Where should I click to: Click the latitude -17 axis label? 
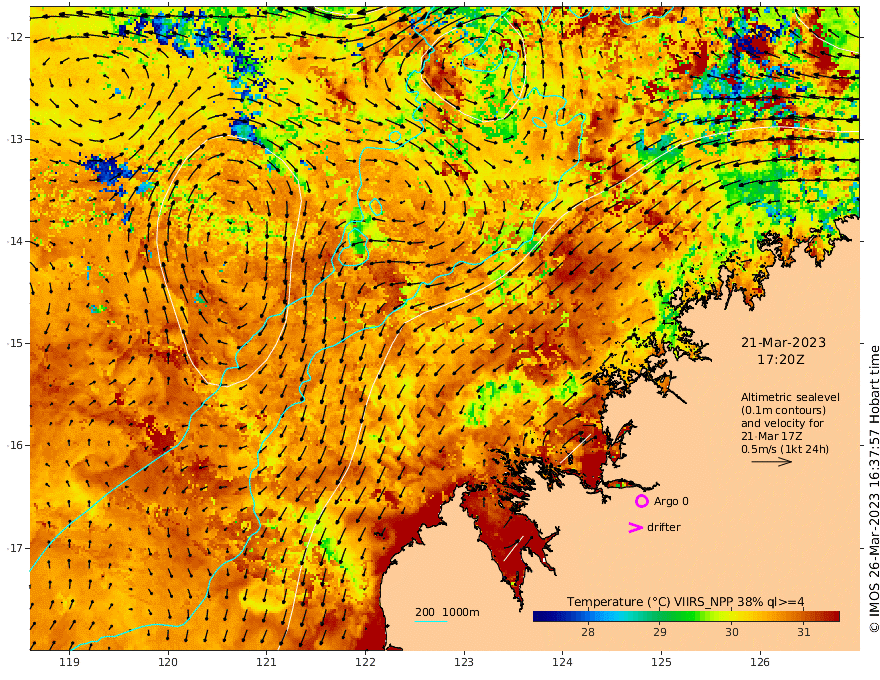pos(15,548)
